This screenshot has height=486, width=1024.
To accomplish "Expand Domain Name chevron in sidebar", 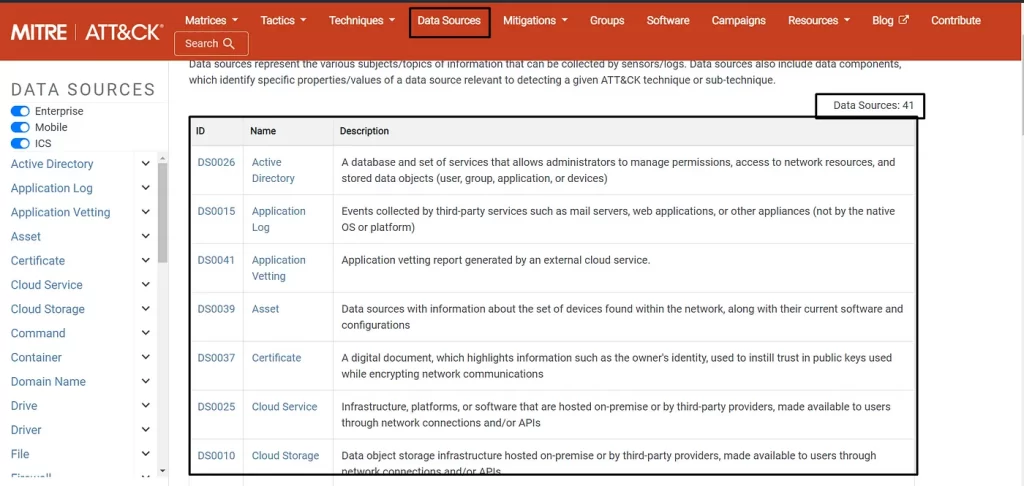I will click(x=146, y=381).
